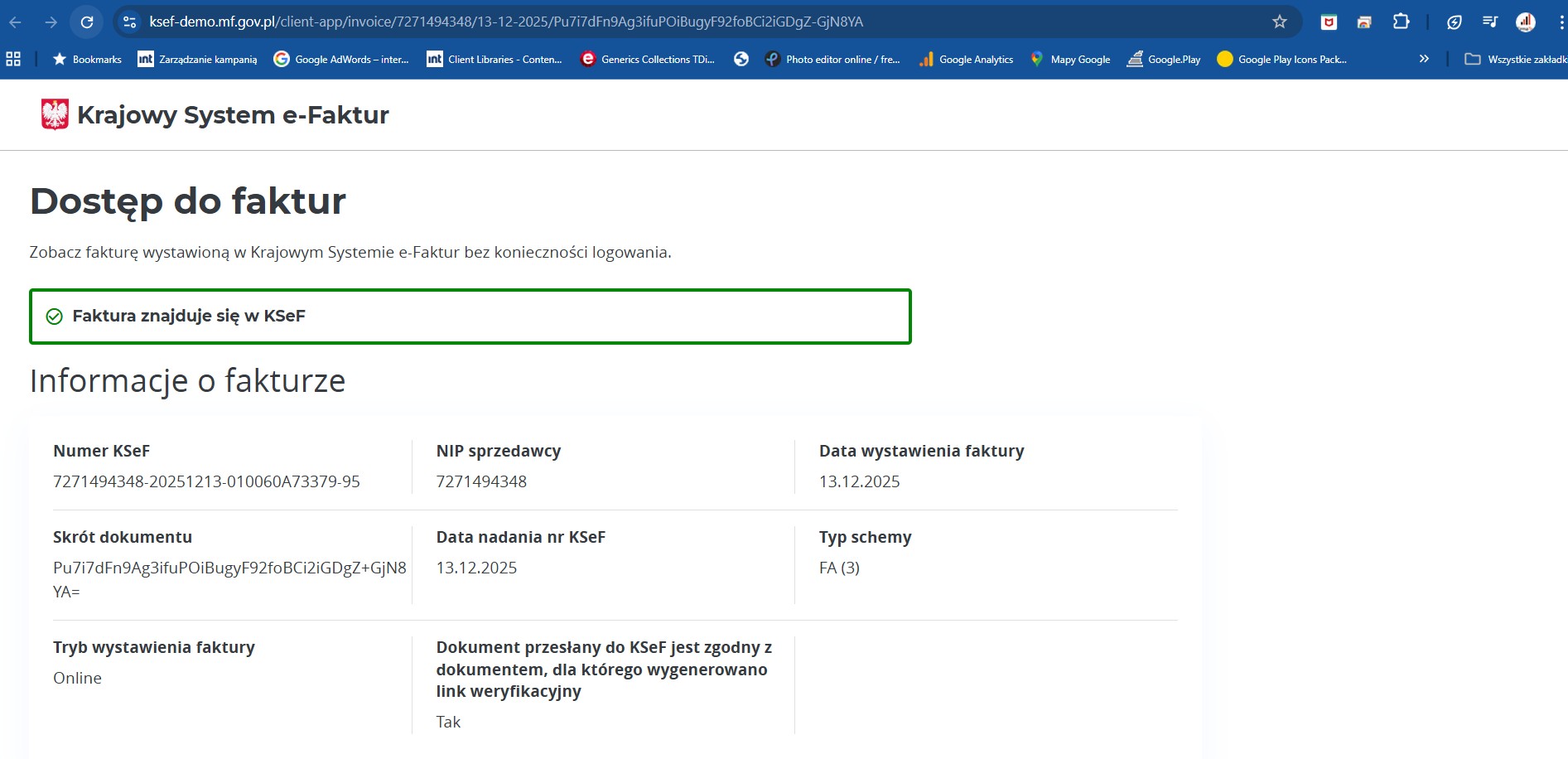Open the Zarządzanie kampanią bookmark
This screenshot has height=759, width=1568.
pyautogui.click(x=198, y=59)
